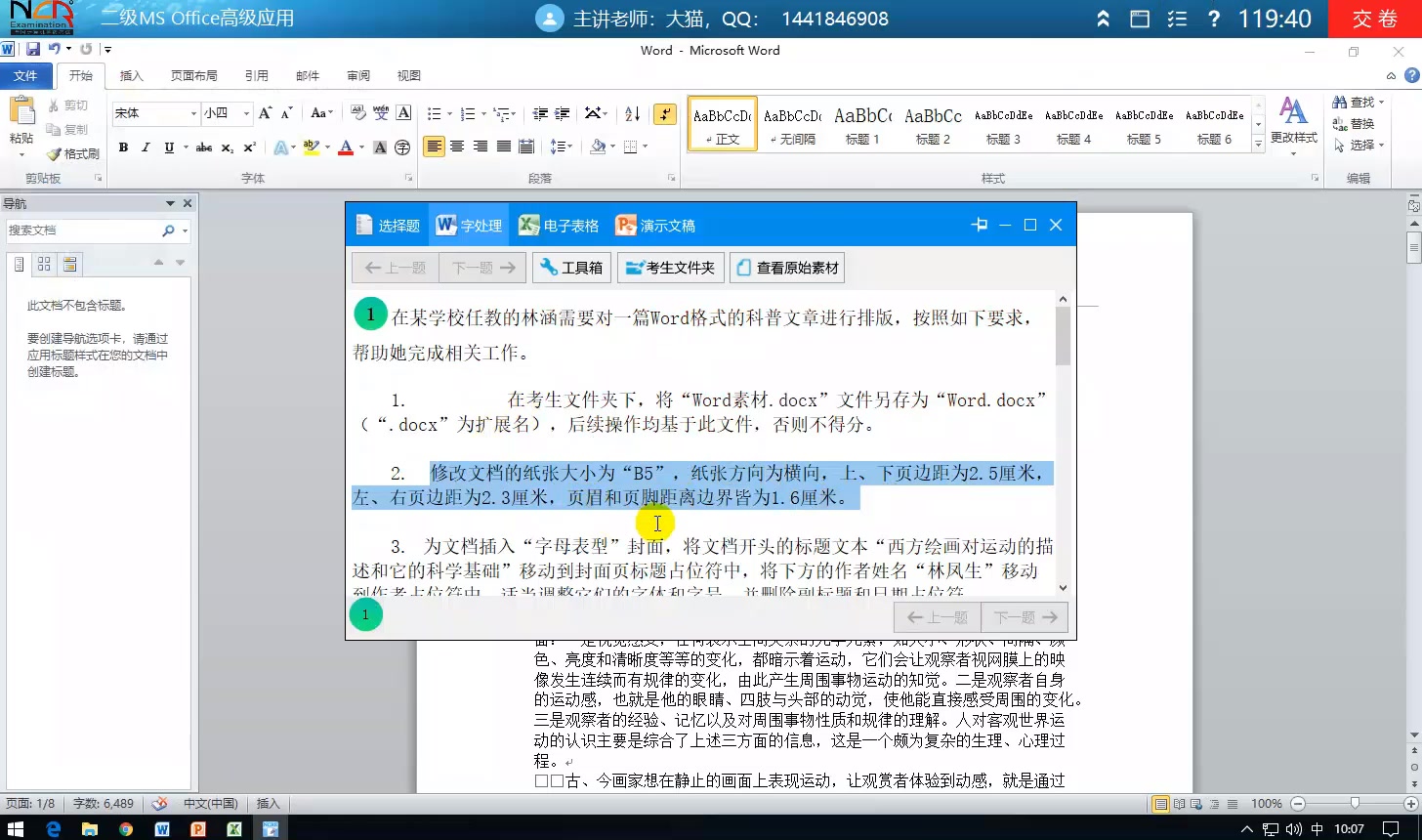This screenshot has height=840, width=1422.
Task: Align text right
Action: [x=481, y=147]
